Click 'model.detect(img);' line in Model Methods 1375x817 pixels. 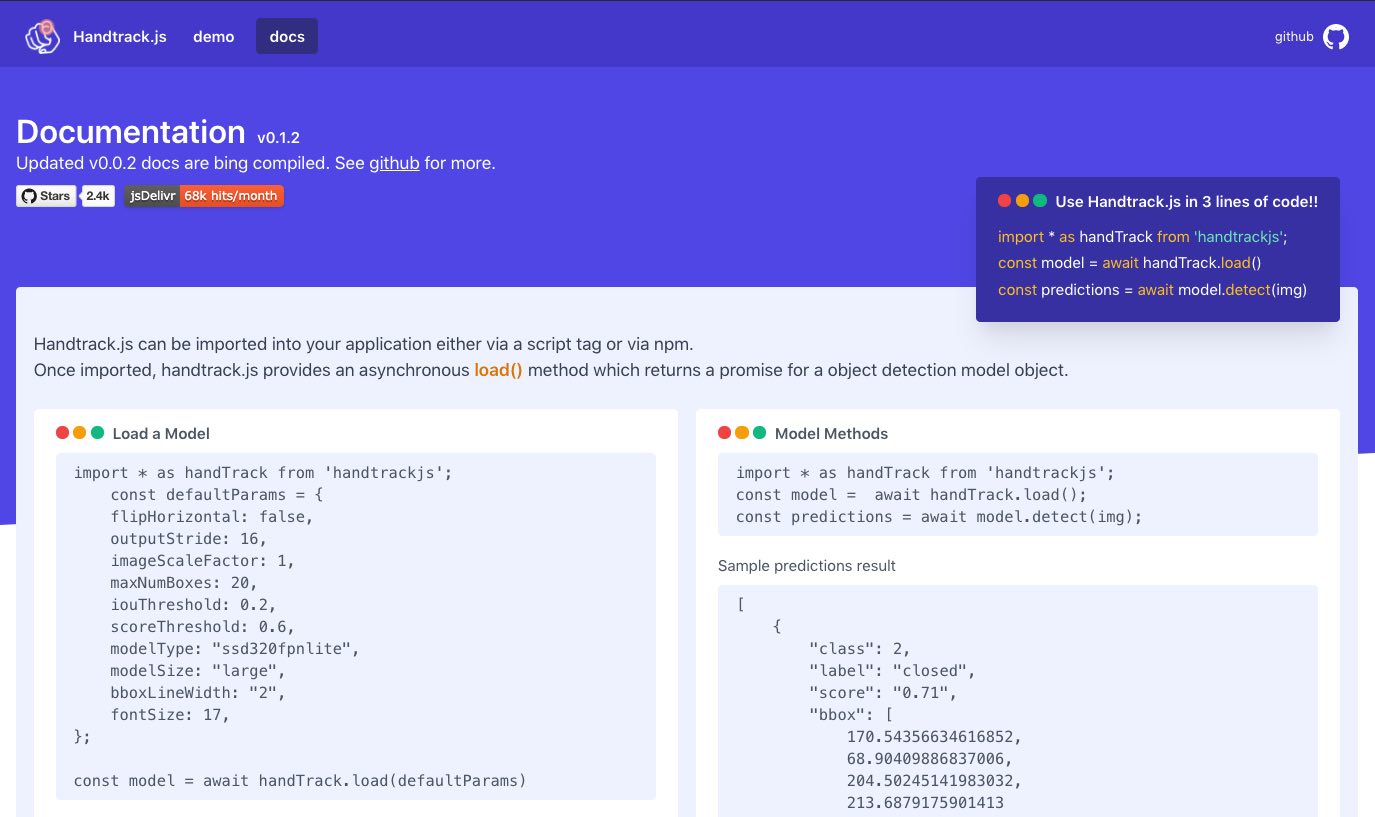(939, 517)
